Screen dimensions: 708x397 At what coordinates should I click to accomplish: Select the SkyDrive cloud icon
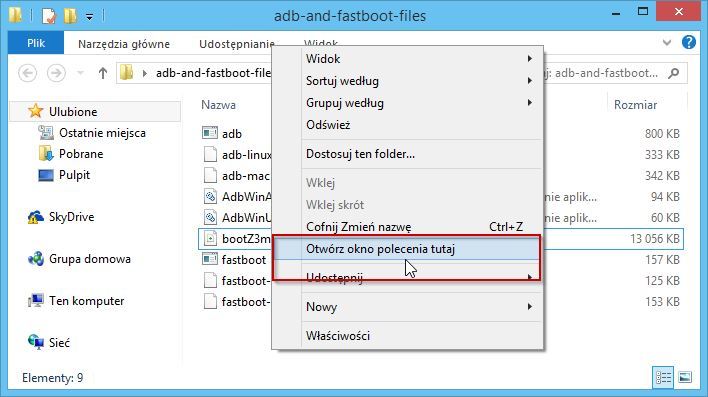click(36, 217)
